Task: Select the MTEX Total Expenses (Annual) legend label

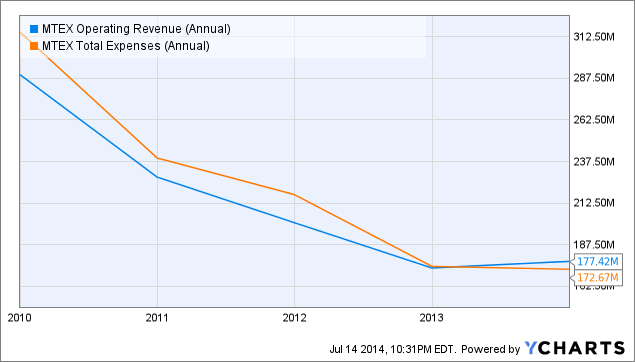Action: [126, 46]
